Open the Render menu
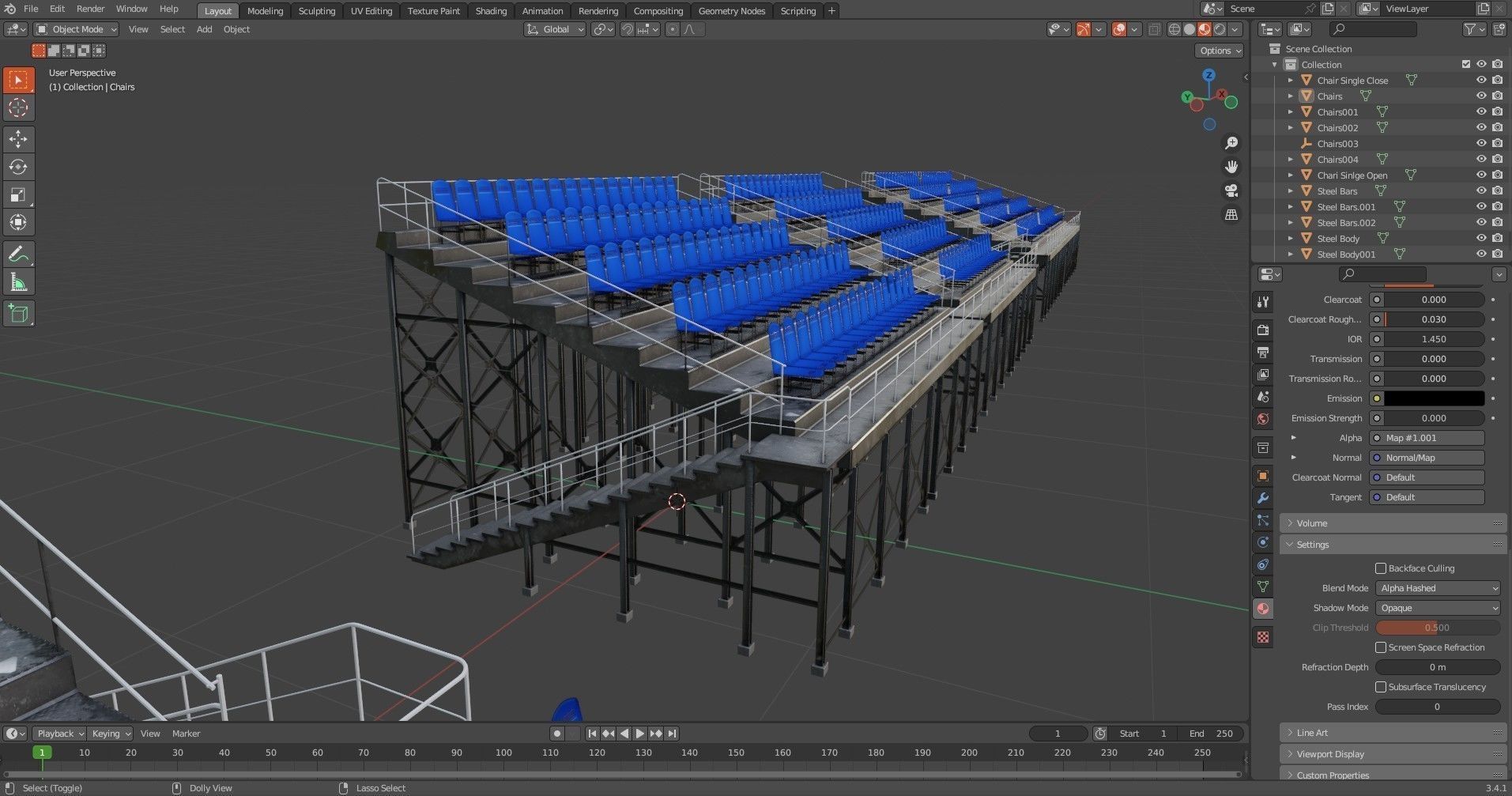The height and width of the screenshot is (796, 1512). pos(90,9)
